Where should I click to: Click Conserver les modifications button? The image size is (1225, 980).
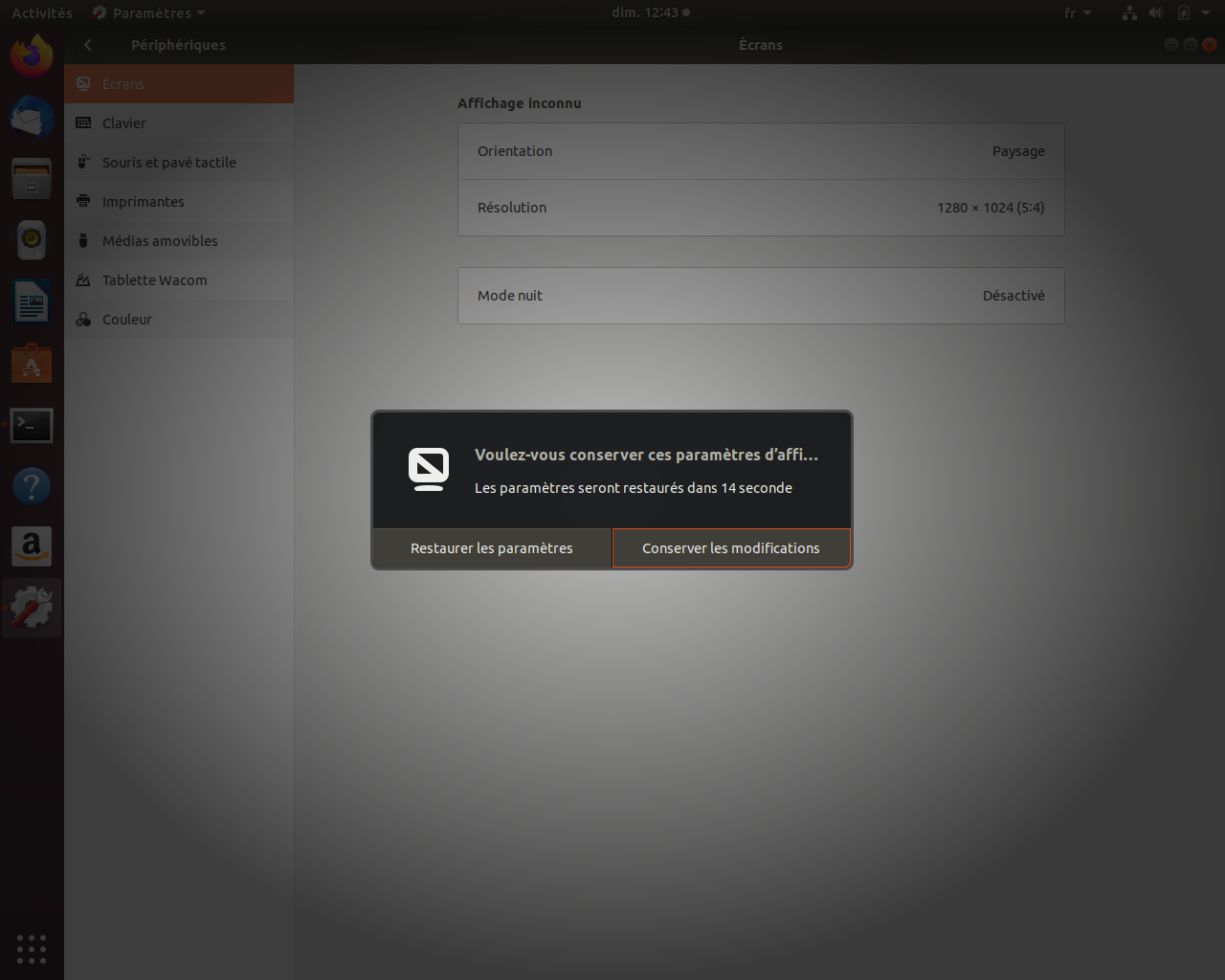click(x=731, y=548)
